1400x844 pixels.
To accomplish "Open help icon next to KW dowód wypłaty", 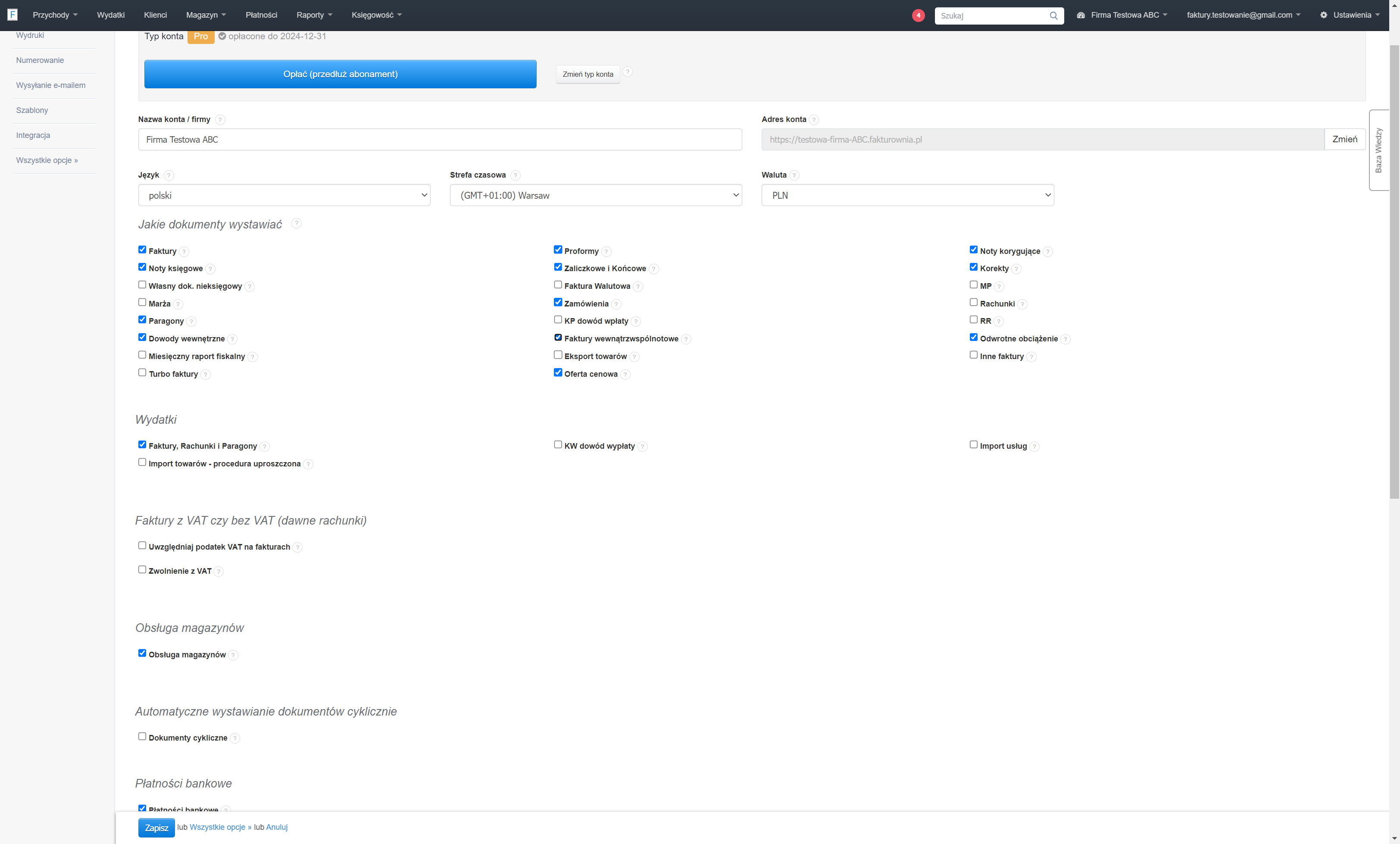I will click(642, 446).
